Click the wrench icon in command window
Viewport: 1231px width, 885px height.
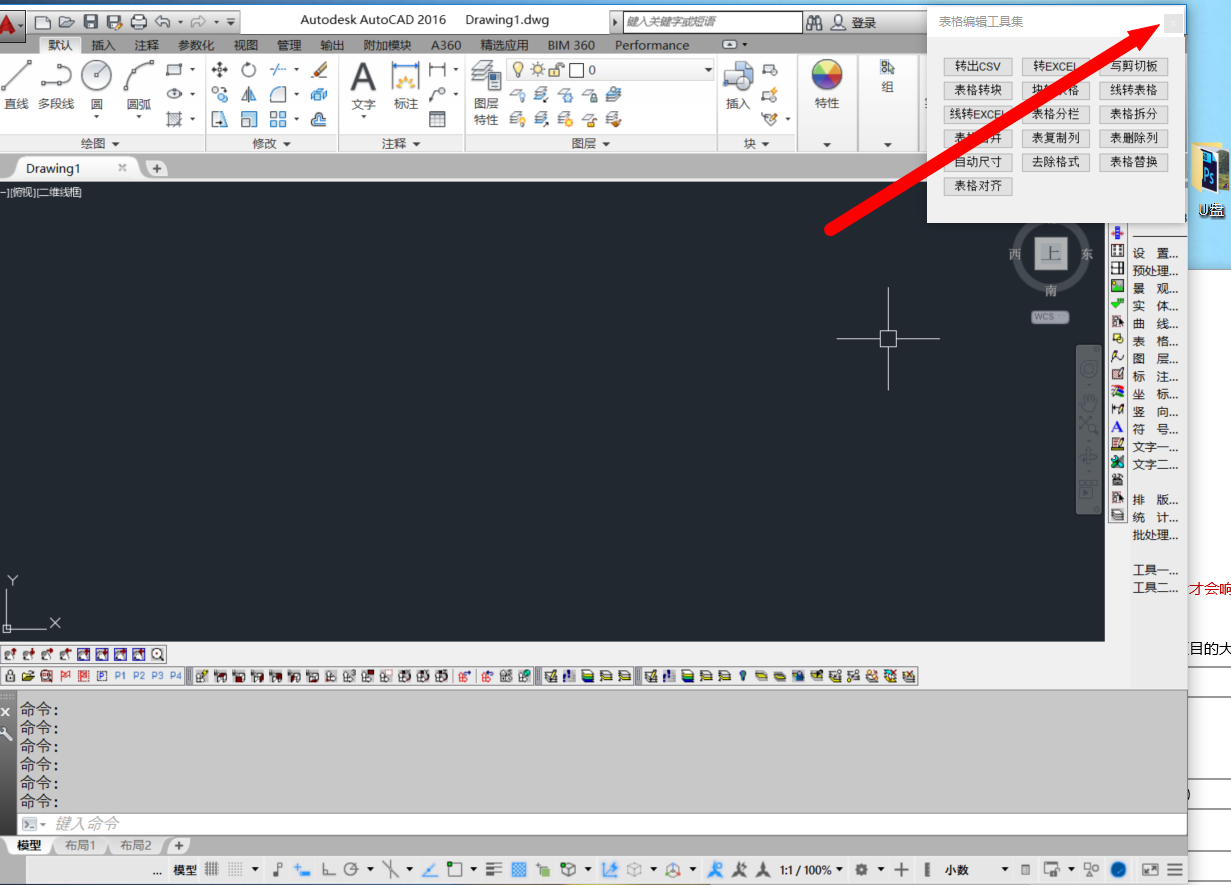6,733
